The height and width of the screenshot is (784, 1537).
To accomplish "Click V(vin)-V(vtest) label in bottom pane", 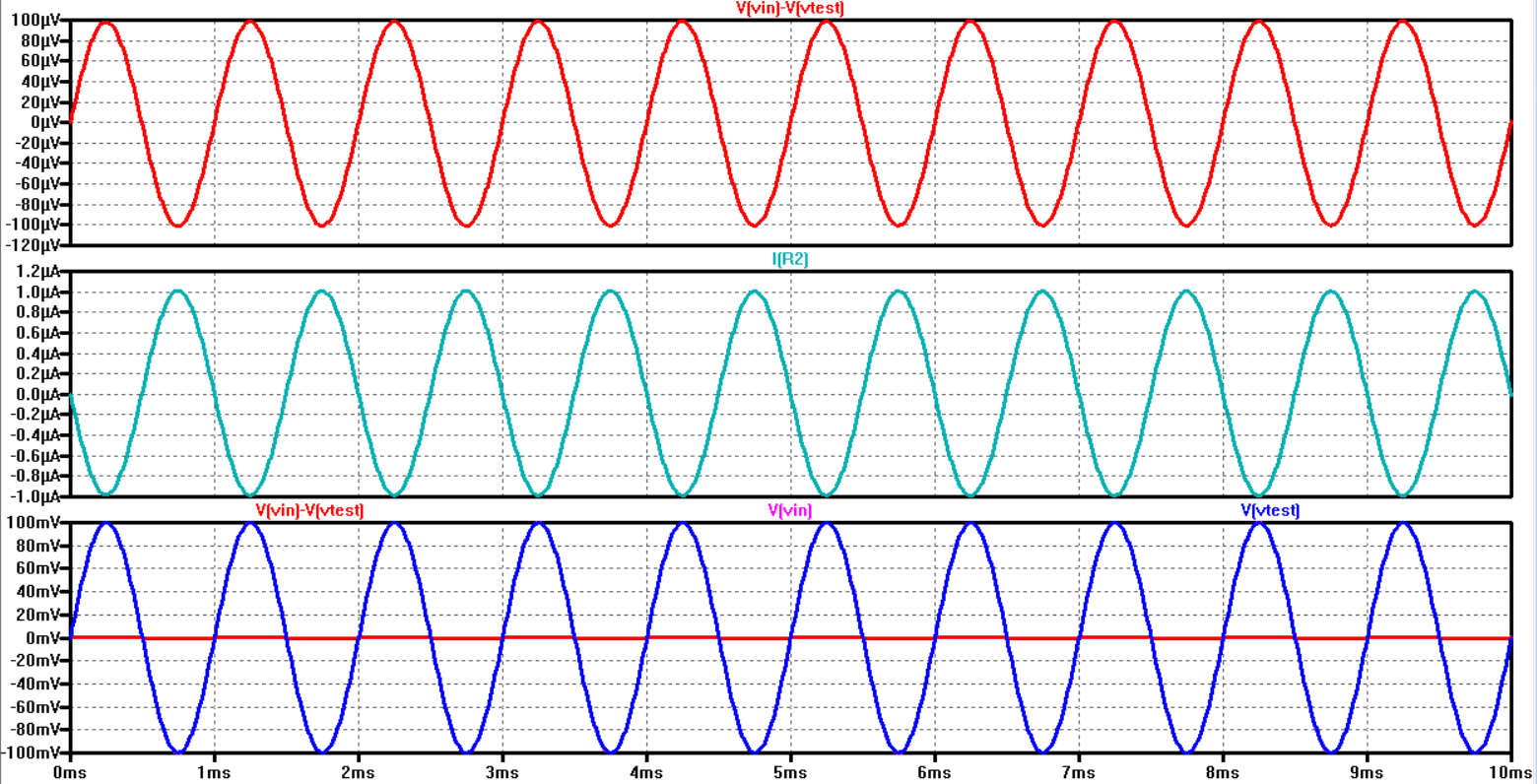I will (x=309, y=510).
